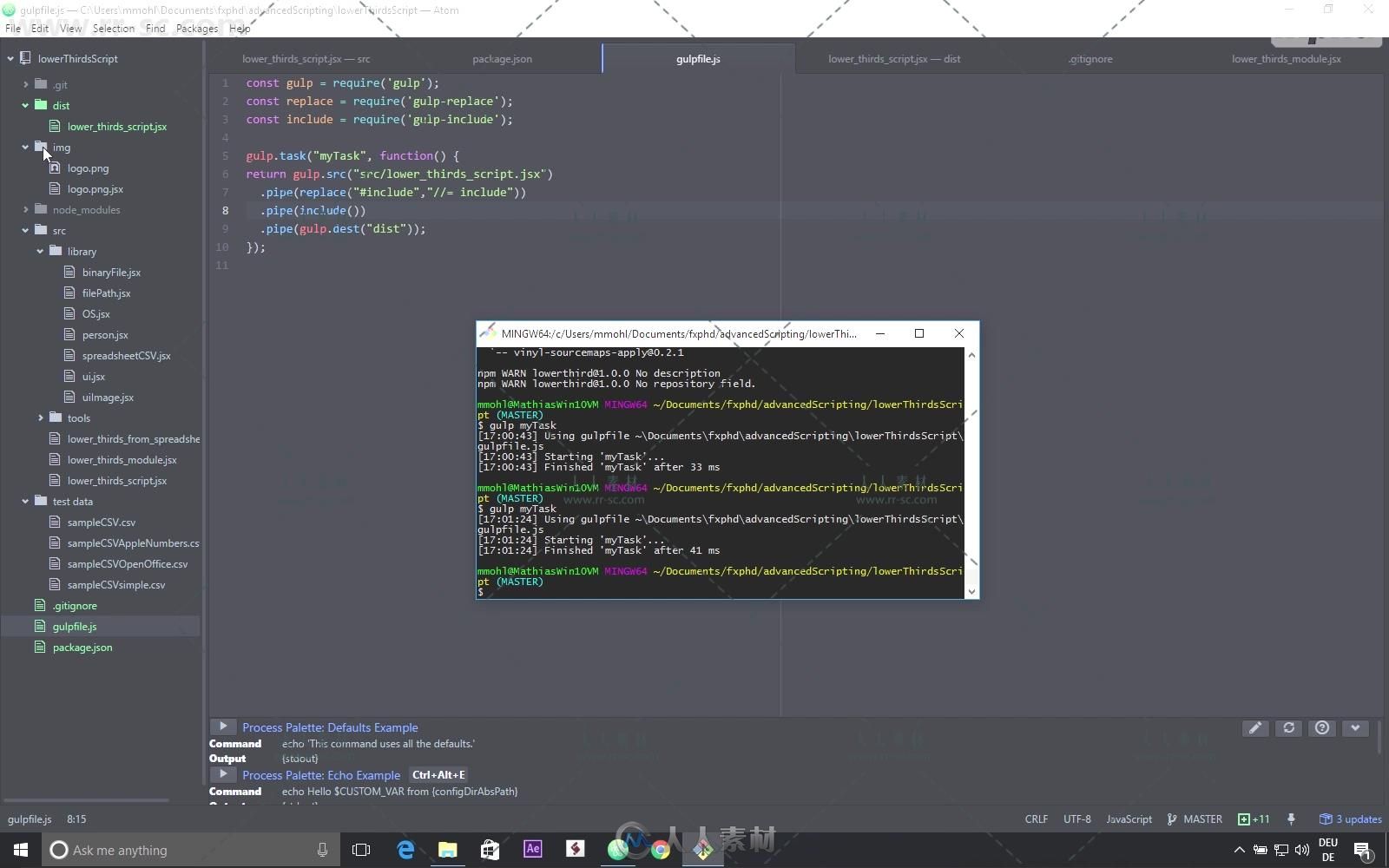Click the reload icon in Process Palette
Image resolution: width=1389 pixels, height=868 pixels.
1289,728
